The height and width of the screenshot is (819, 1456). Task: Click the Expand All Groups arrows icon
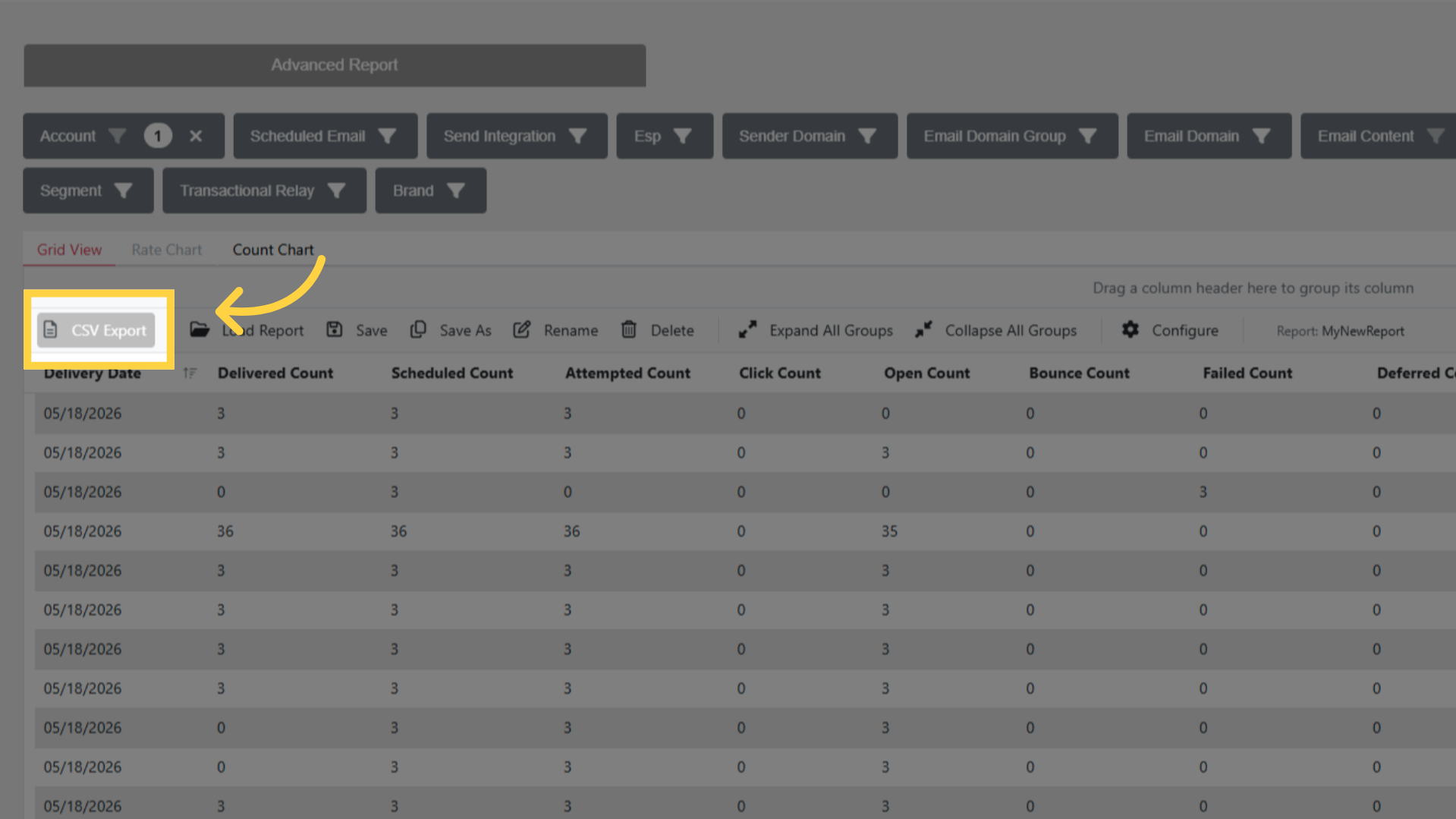(747, 329)
